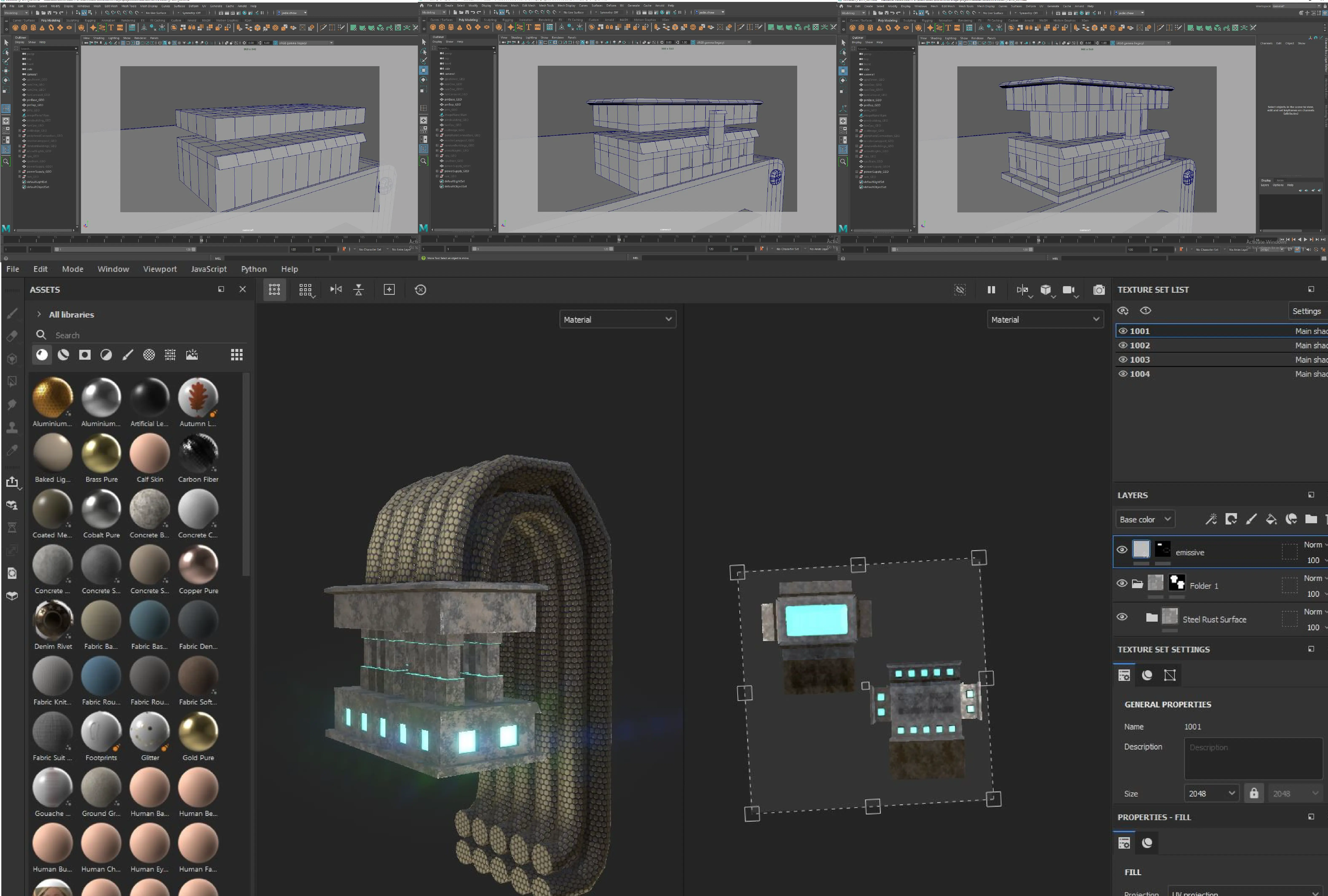
Task: Hide the Folder 1 layer group
Action: [1122, 583]
